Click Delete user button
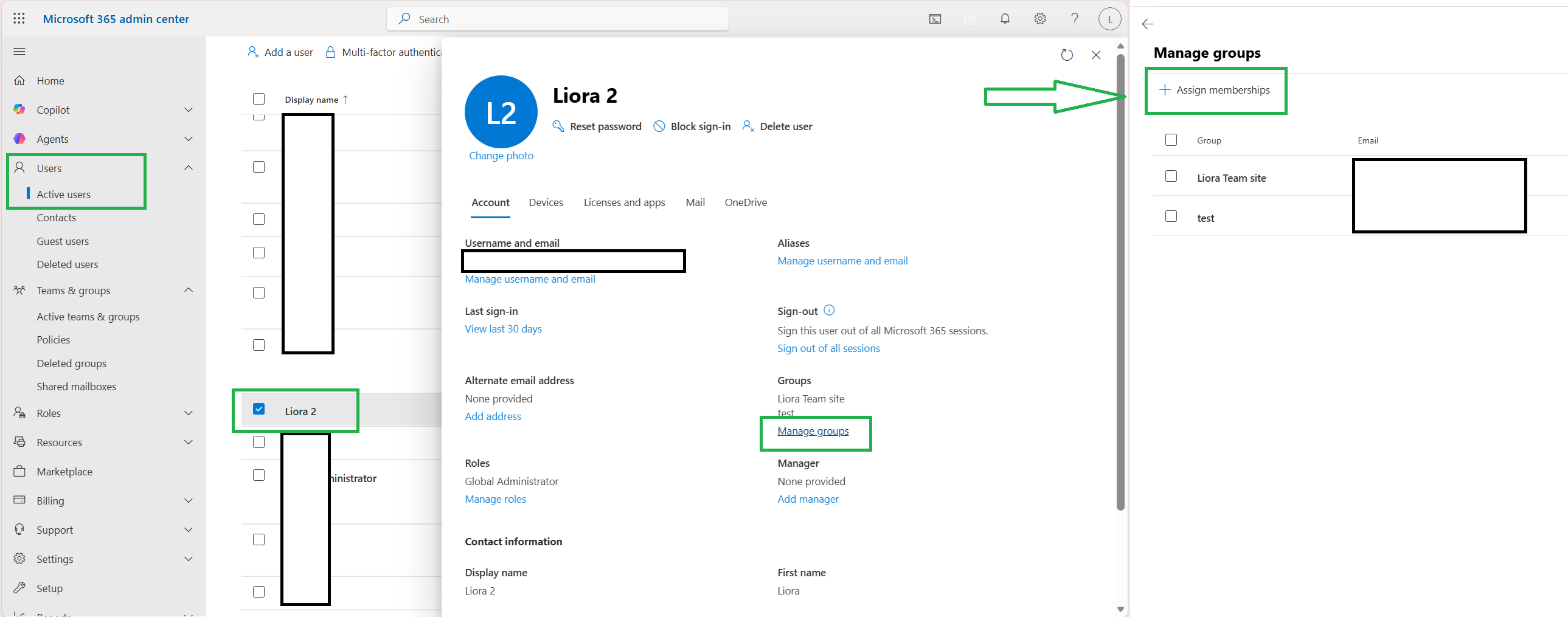The image size is (1568, 617). (x=777, y=126)
